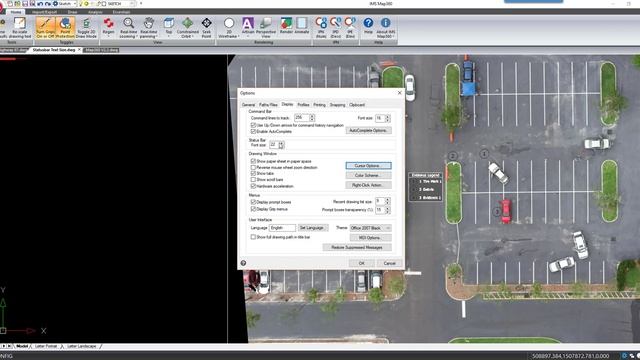Image resolution: width=640 pixels, height=360 pixels.
Task: Open Color Scheme settings
Action: pyautogui.click(x=369, y=175)
